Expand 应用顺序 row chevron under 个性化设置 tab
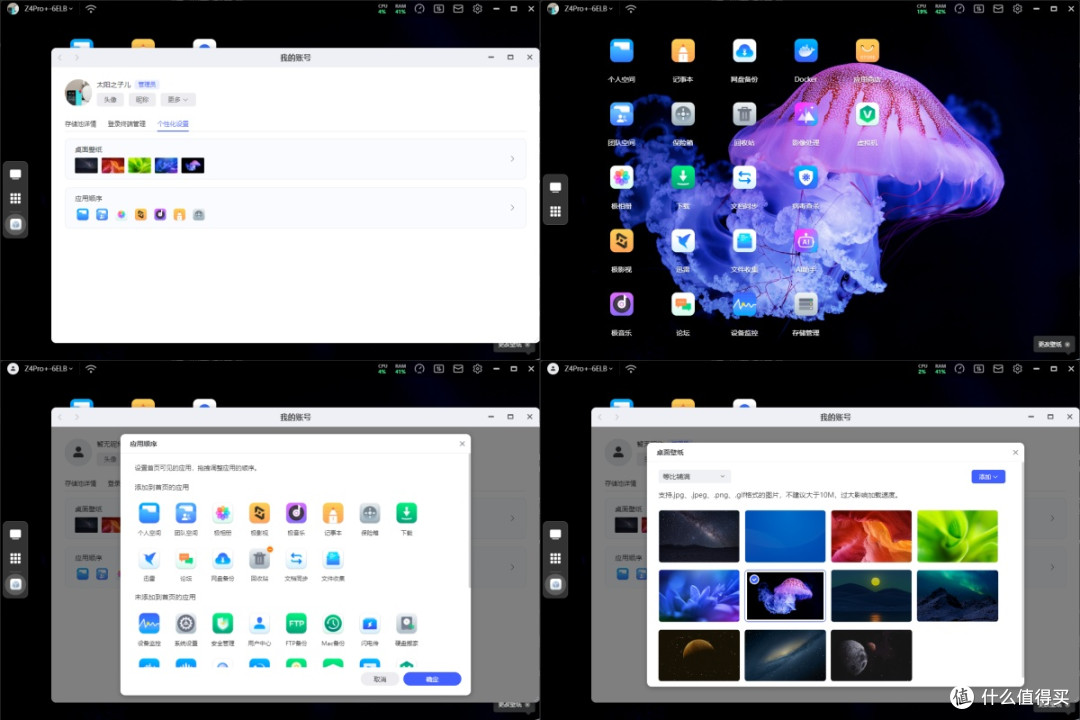Image resolution: width=1080 pixels, height=720 pixels. coord(512,207)
